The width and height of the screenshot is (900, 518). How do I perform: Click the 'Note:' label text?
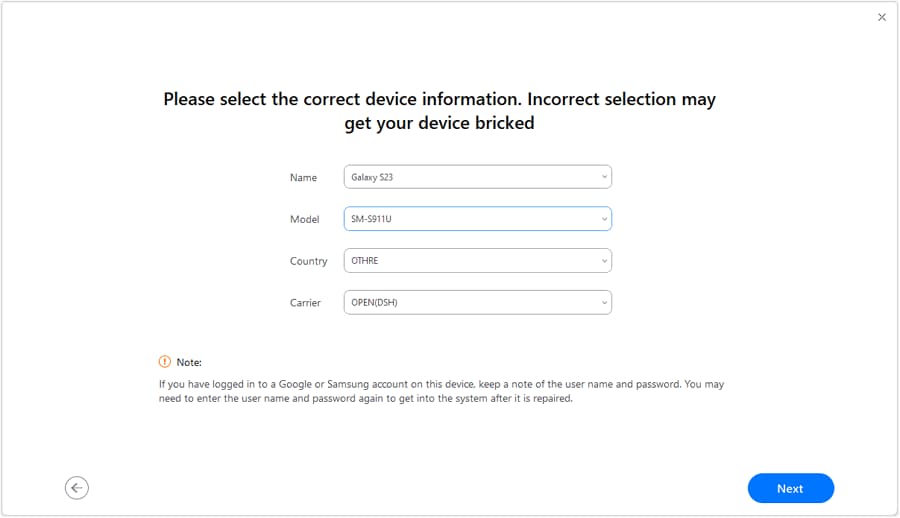click(x=189, y=362)
